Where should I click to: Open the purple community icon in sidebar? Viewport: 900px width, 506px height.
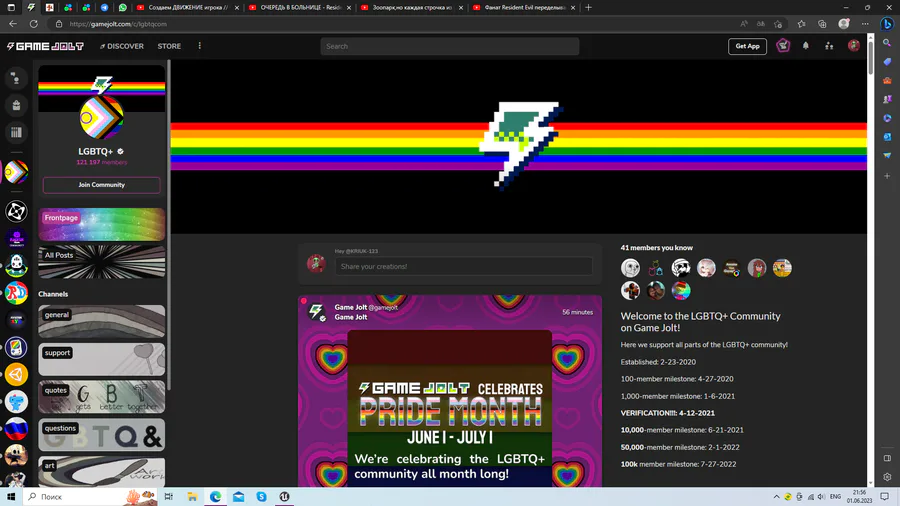click(16, 238)
